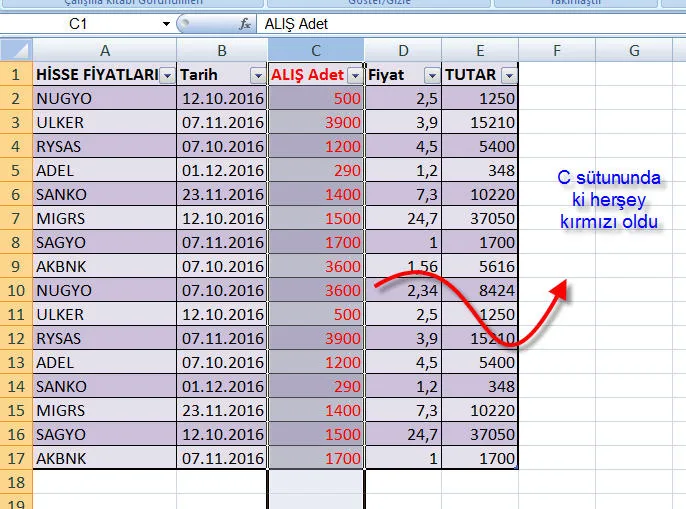Select row 17 header
The width and height of the screenshot is (686, 509).
pos(16,459)
